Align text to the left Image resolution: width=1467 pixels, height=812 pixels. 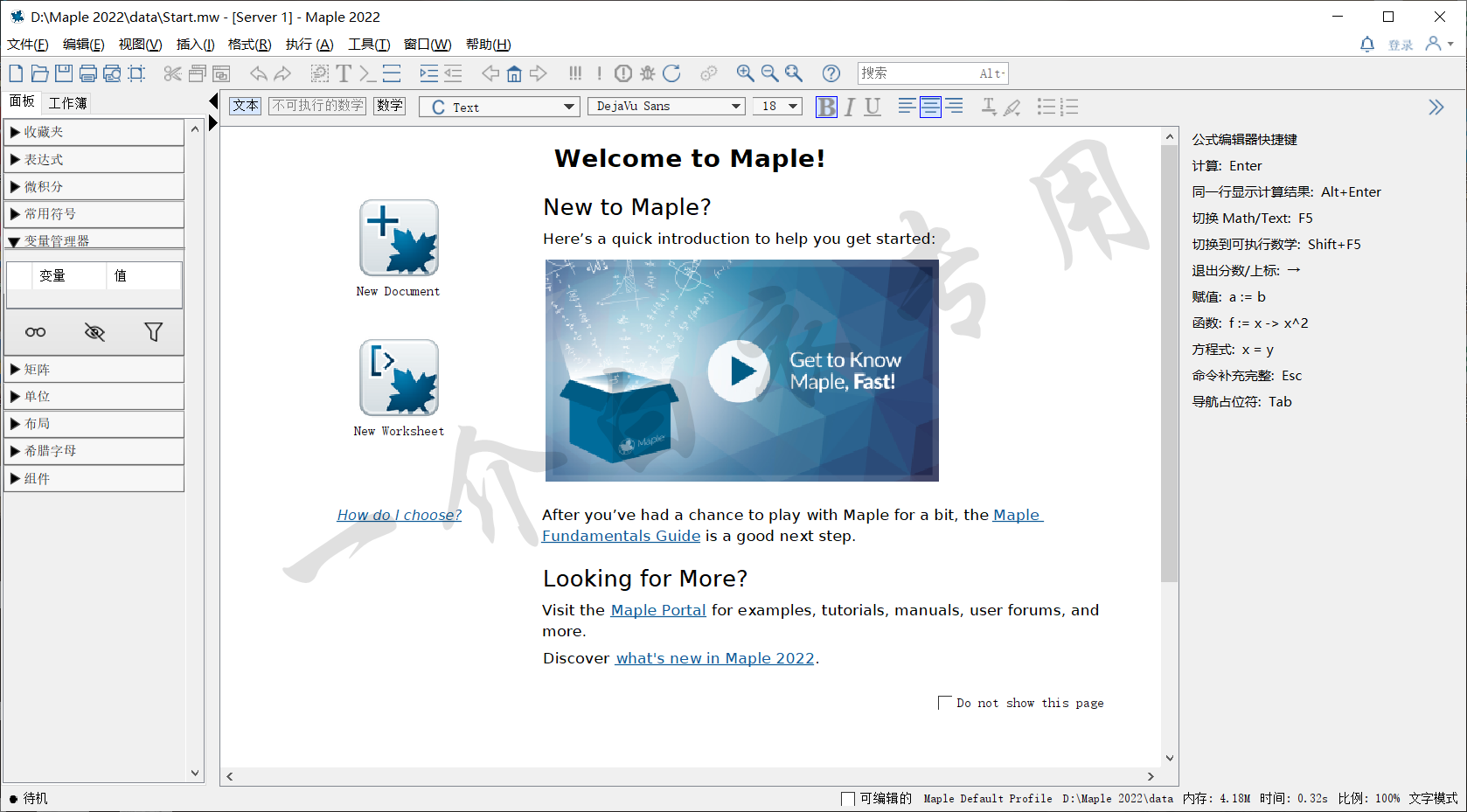pos(907,107)
